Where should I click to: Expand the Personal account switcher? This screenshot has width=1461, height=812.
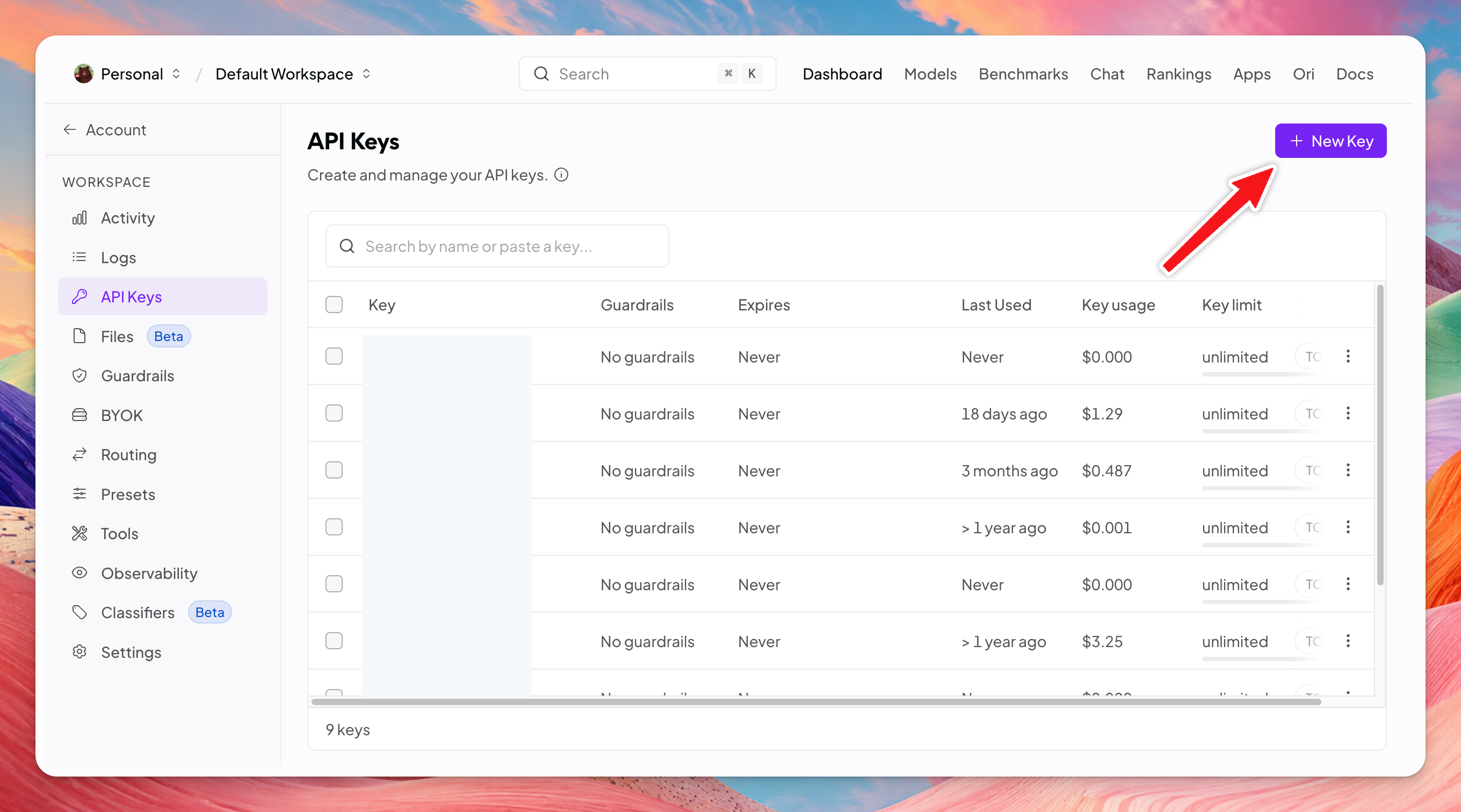(128, 74)
